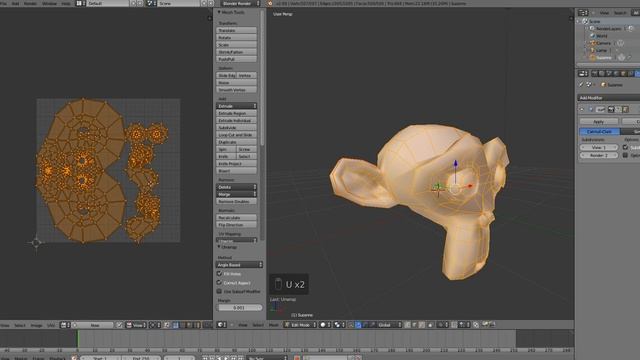Open the 3D viewport Mesh menu
Image resolution: width=640 pixels, height=360 pixels.
[273, 325]
